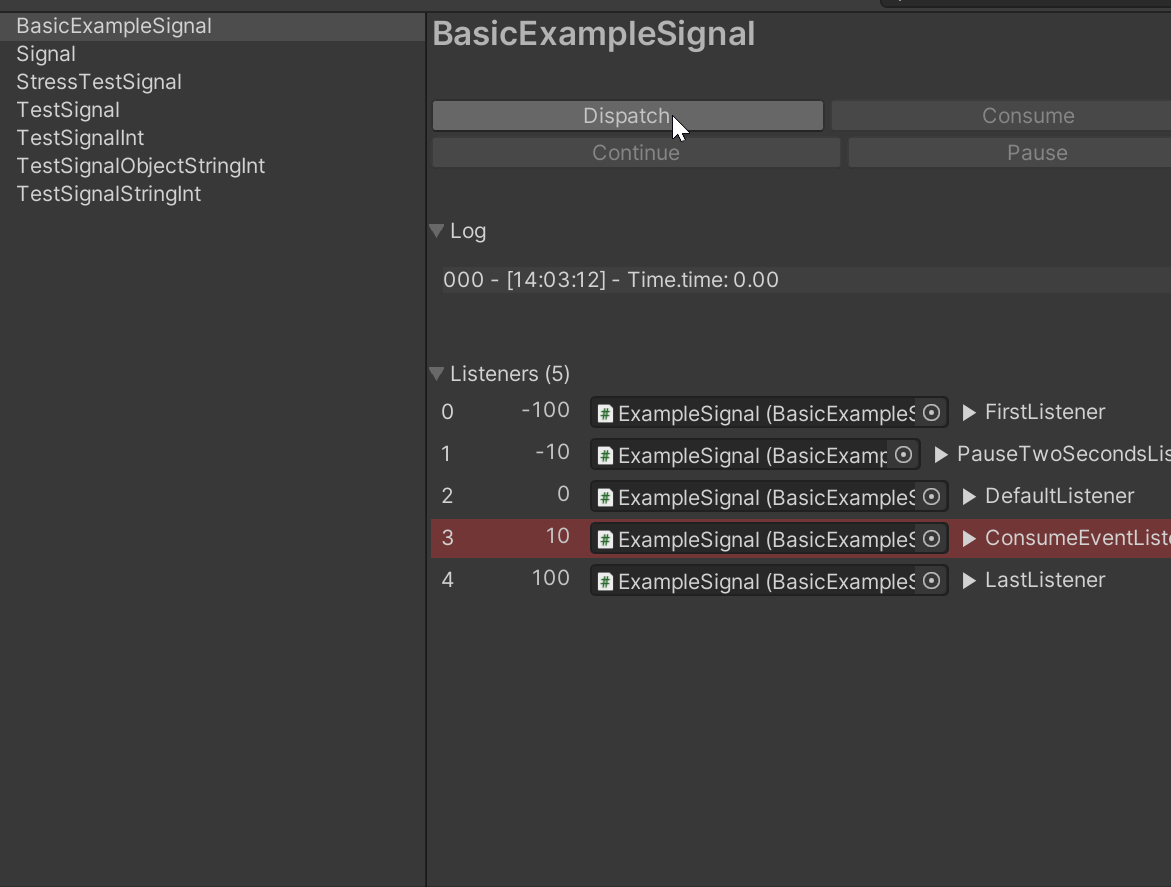Collapse the Listeners (5) foldout

pyautogui.click(x=437, y=374)
